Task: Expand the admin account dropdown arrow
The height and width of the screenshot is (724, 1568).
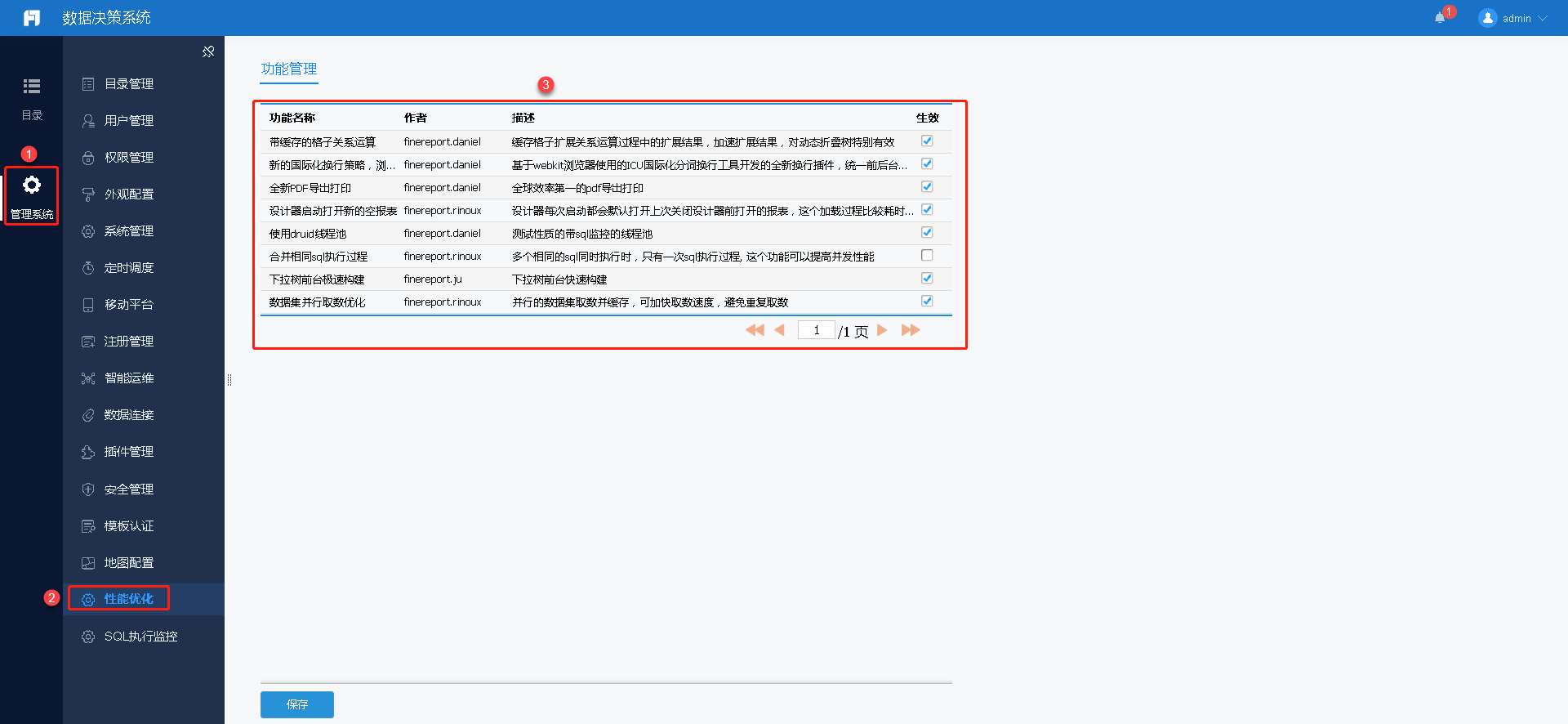Action: tap(1543, 18)
